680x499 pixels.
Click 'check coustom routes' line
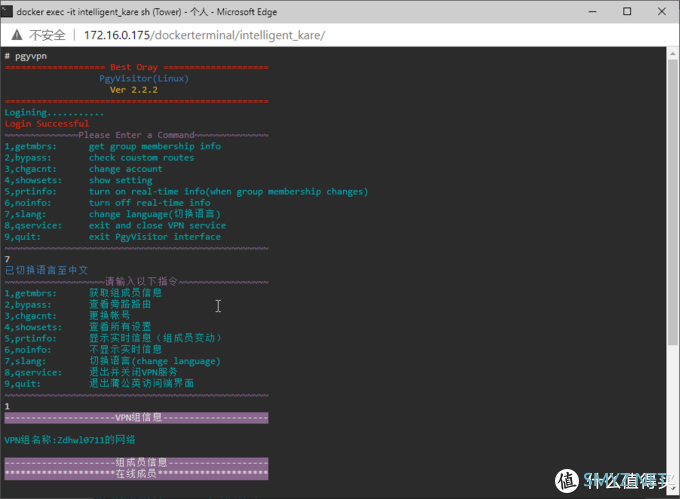(141, 157)
